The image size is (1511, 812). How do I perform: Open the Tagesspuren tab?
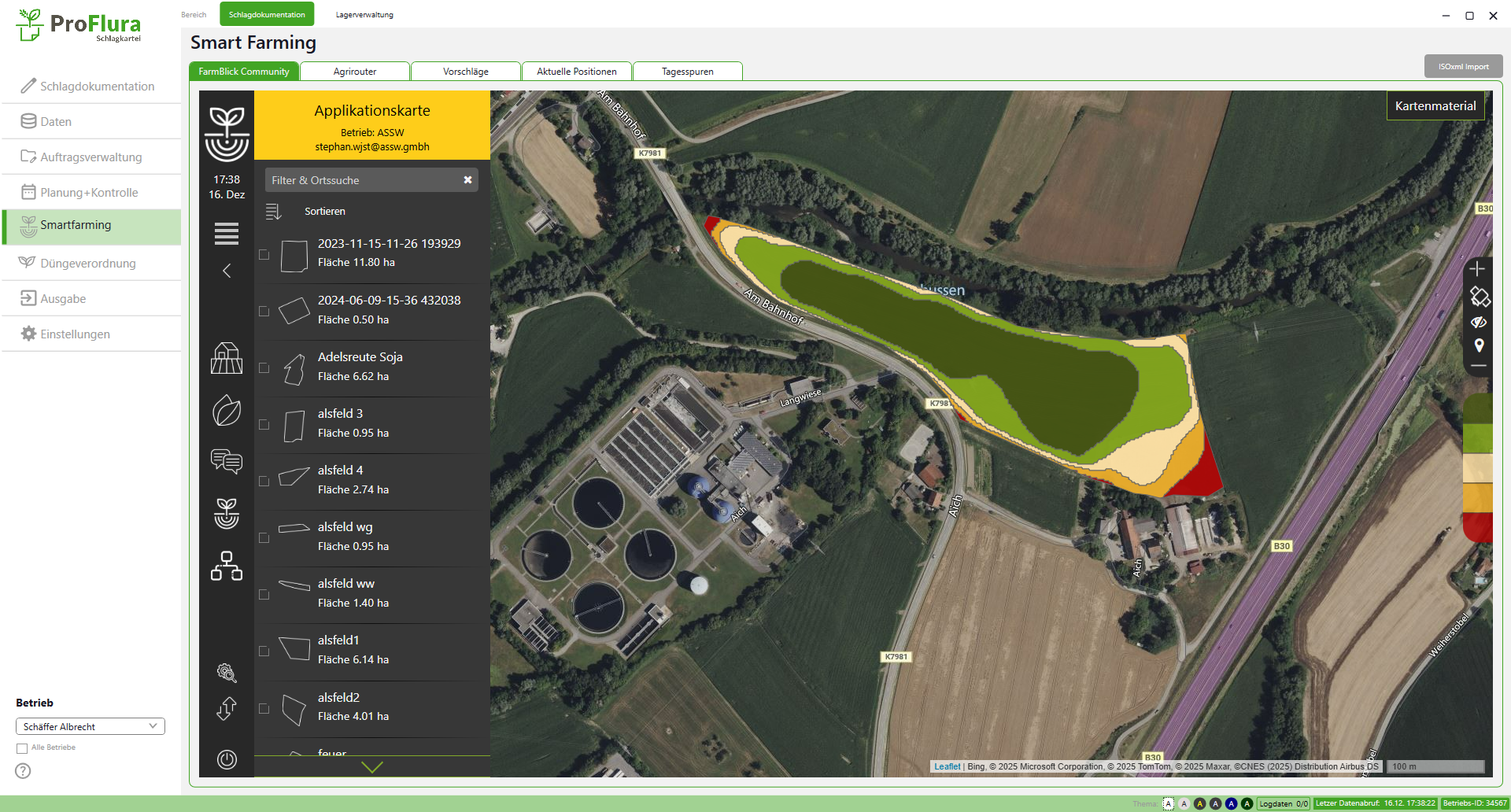click(x=687, y=72)
